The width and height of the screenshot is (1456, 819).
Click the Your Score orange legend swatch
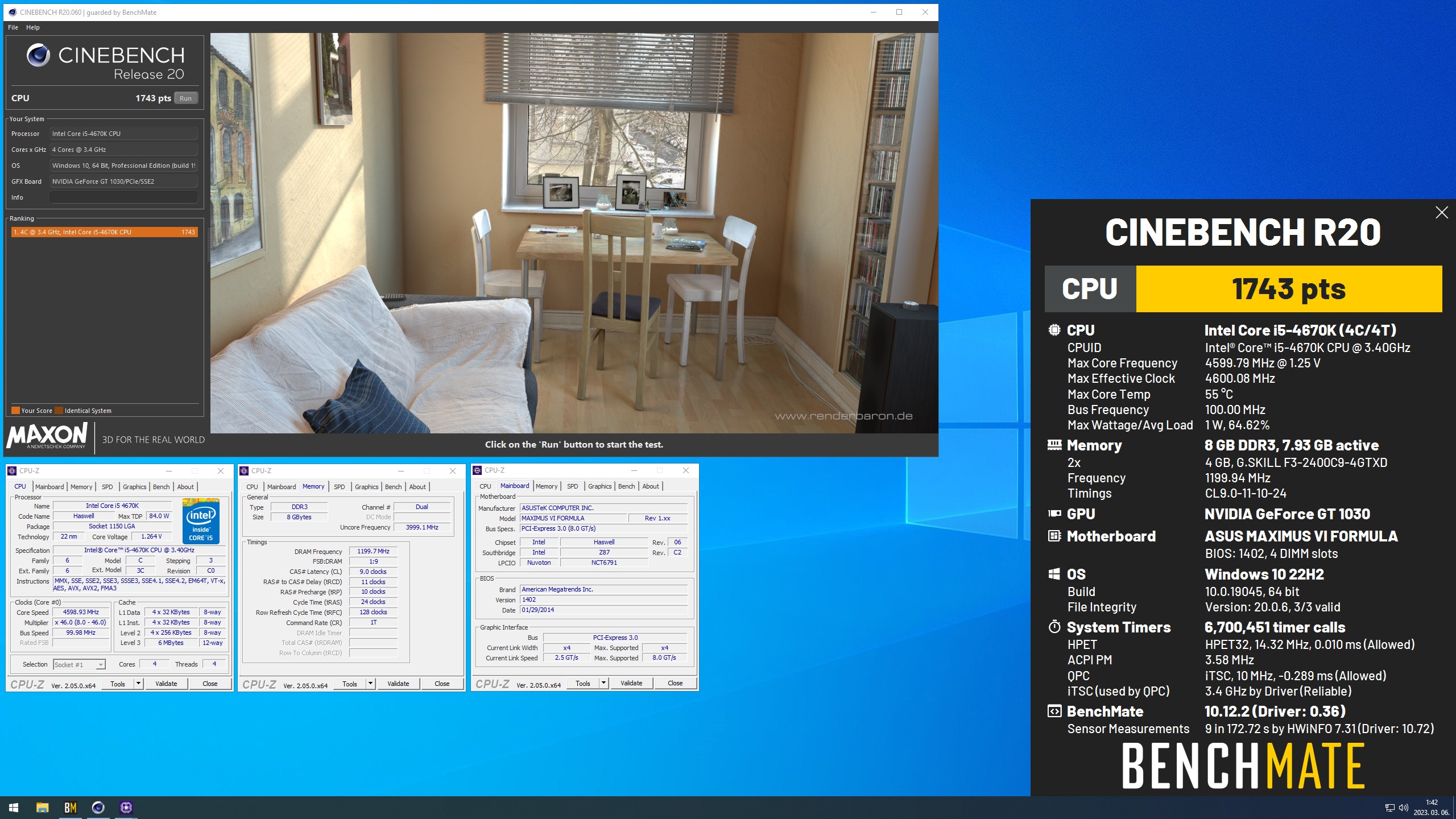click(x=15, y=411)
